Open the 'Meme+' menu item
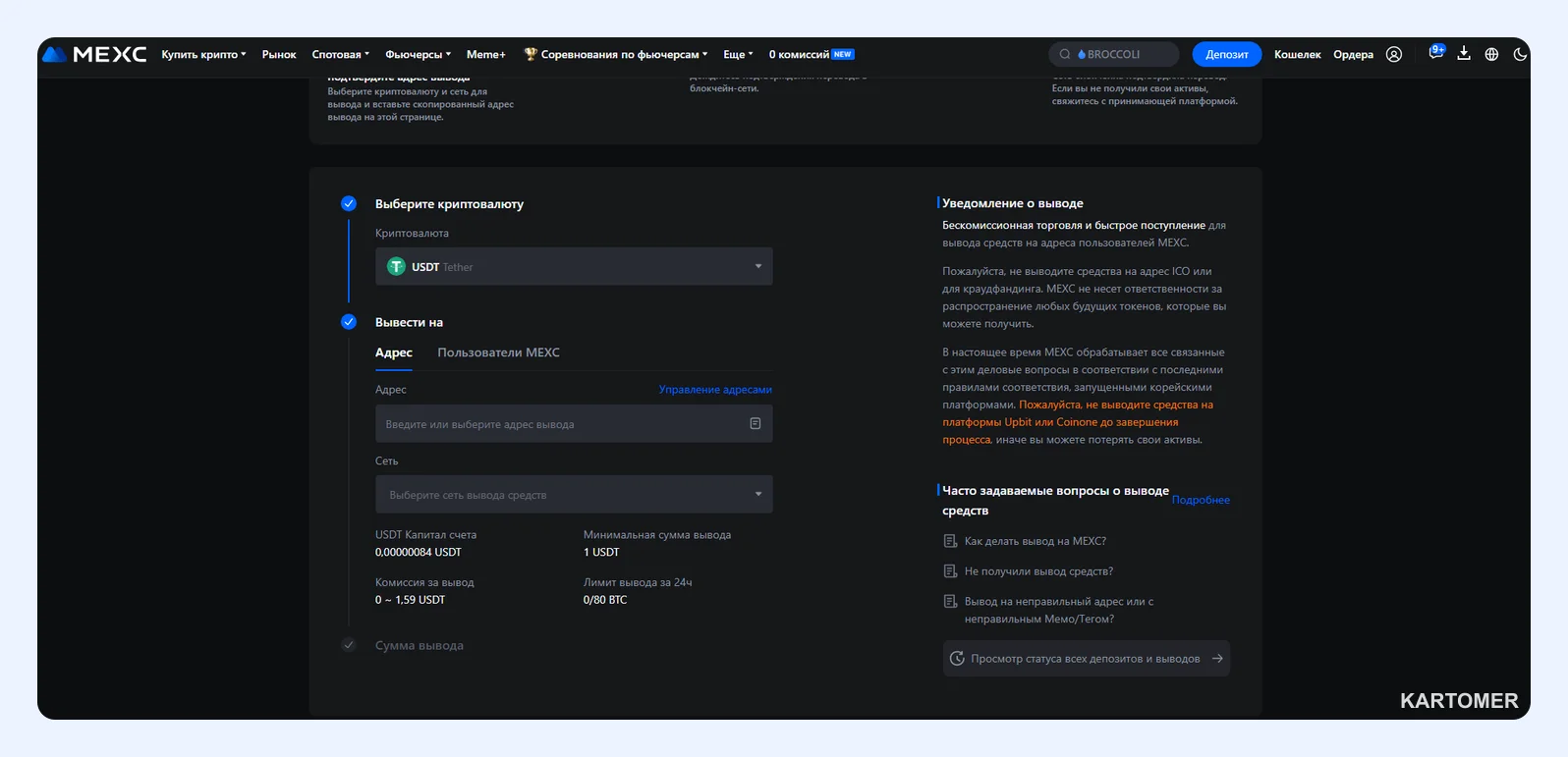The image size is (1568, 757). (x=486, y=55)
